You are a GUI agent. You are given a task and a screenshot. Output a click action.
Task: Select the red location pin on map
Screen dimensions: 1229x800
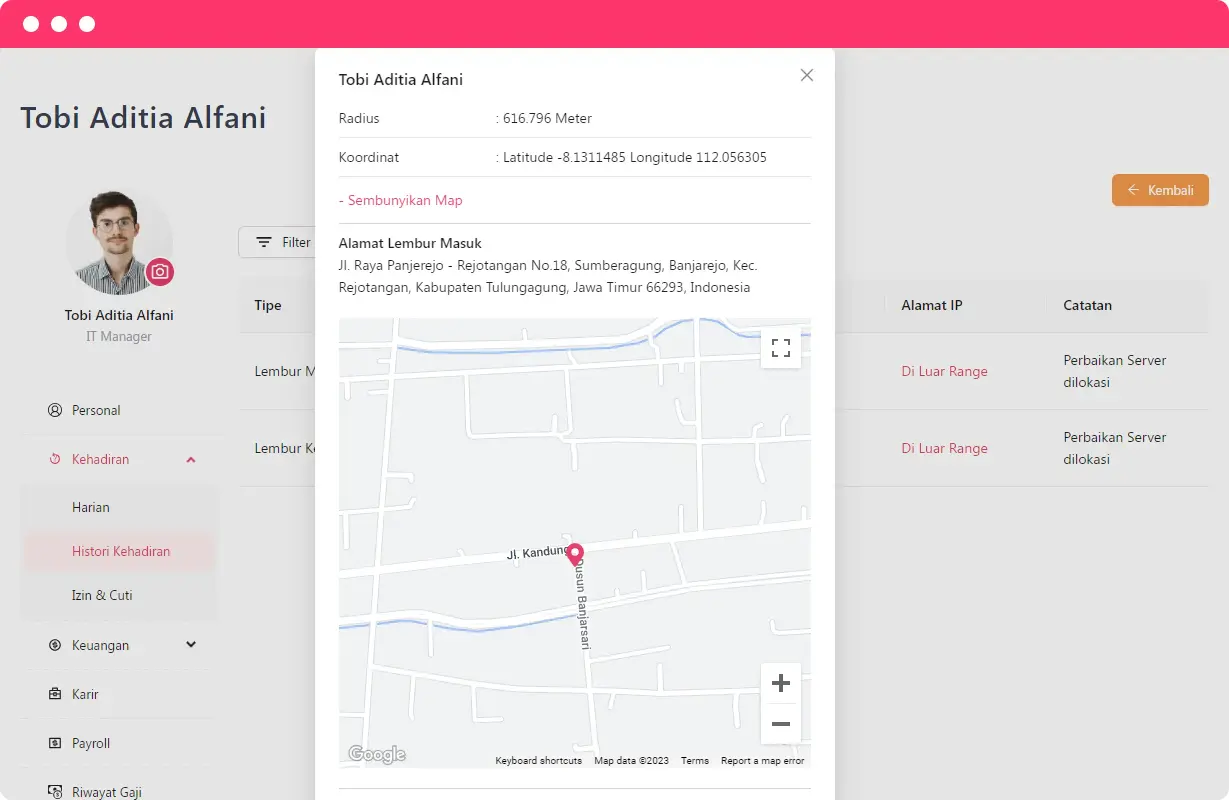click(x=575, y=556)
